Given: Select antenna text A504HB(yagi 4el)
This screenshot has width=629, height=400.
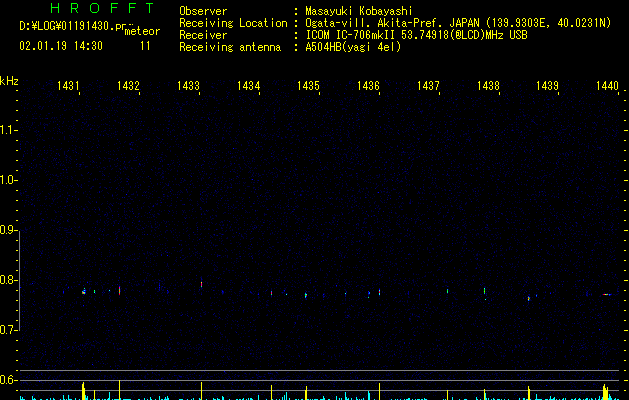Looking at the screenshot, I should point(353,47).
